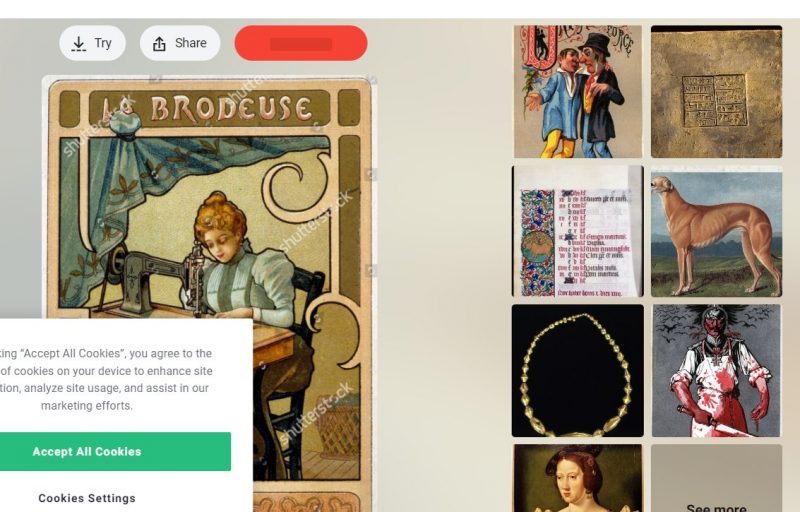Image resolution: width=800 pixels, height=512 pixels.
Task: Open the illuminated manuscript page thumbnail
Action: coord(578,231)
